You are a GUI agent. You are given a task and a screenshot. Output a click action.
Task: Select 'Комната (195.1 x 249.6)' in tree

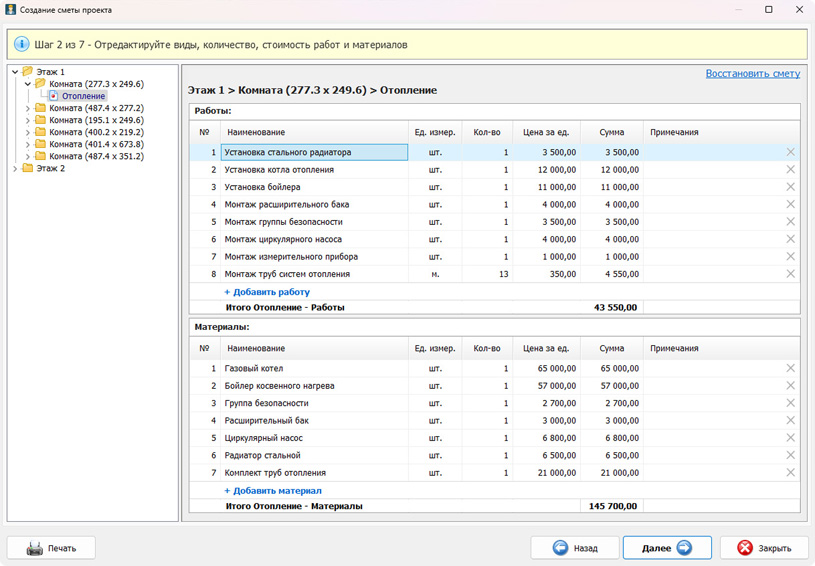(x=96, y=120)
